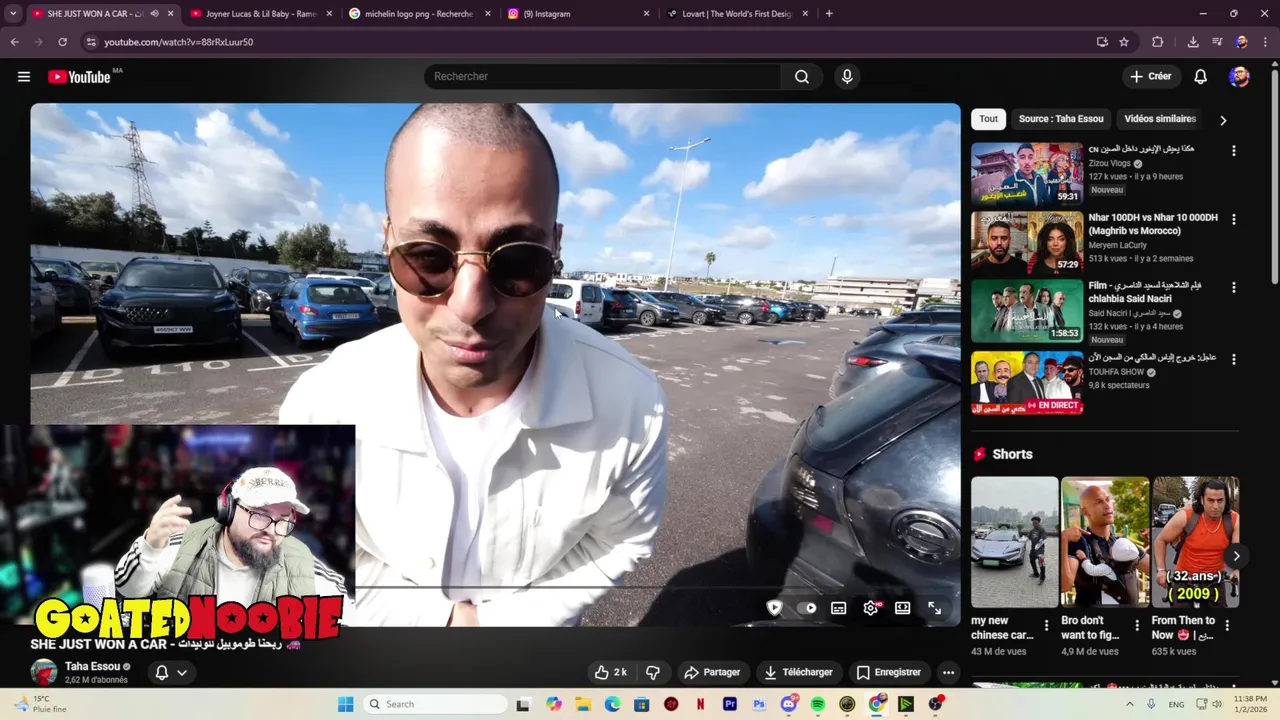The image size is (1280, 720).
Task: Open the tab search dropdown in Chrome
Action: (x=13, y=14)
